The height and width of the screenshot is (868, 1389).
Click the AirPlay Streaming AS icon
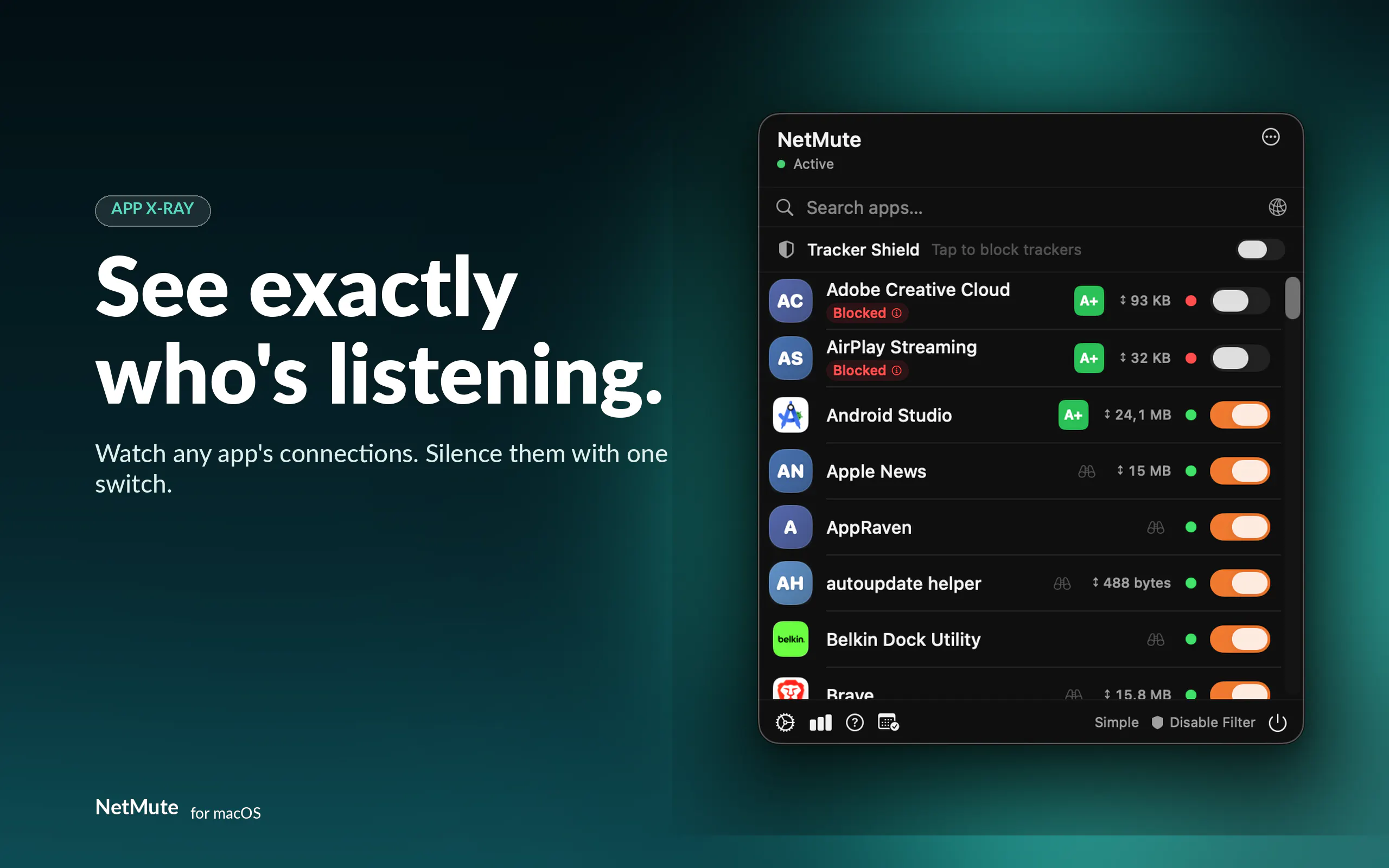point(791,358)
